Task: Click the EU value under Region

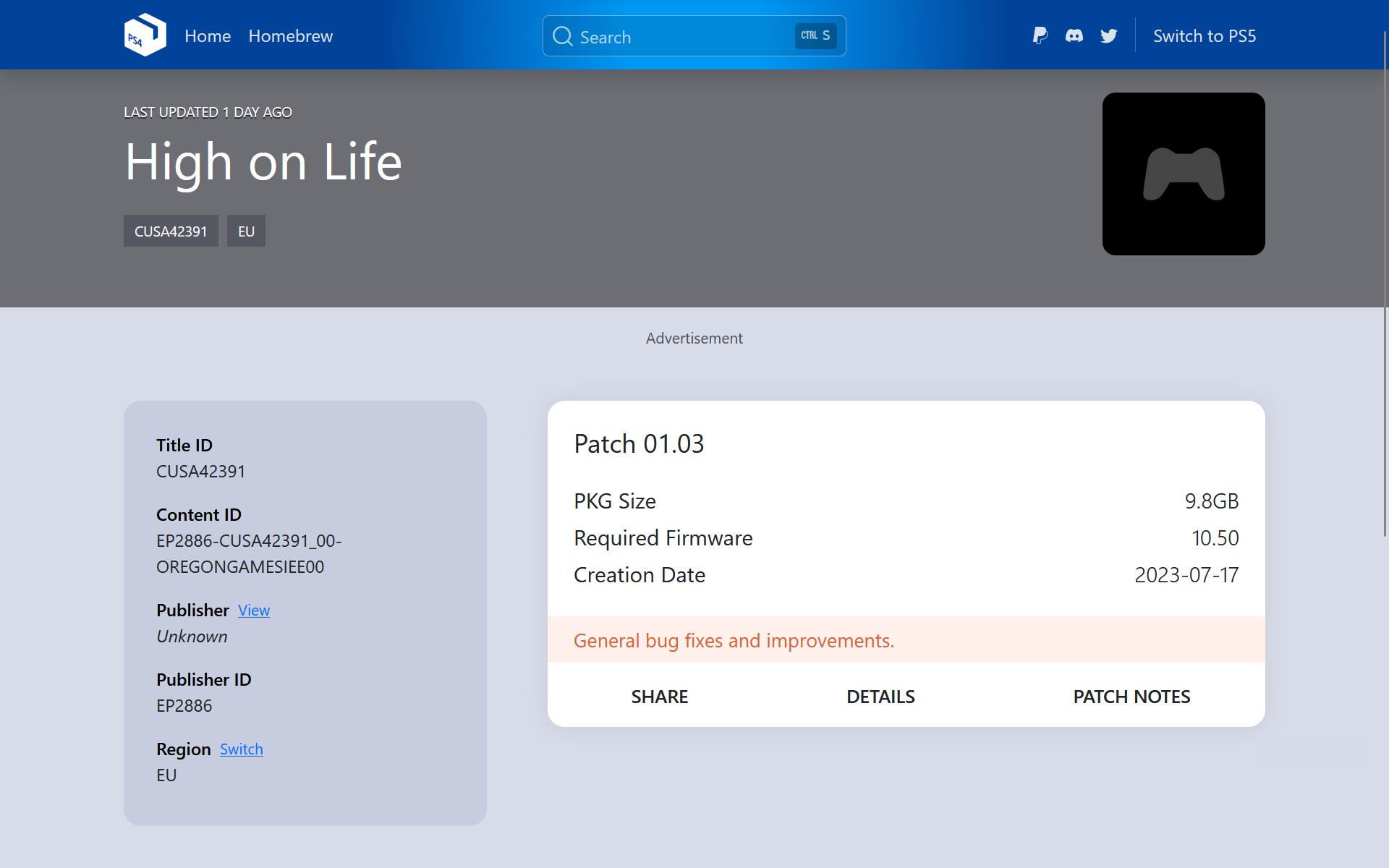Action: coord(166,775)
